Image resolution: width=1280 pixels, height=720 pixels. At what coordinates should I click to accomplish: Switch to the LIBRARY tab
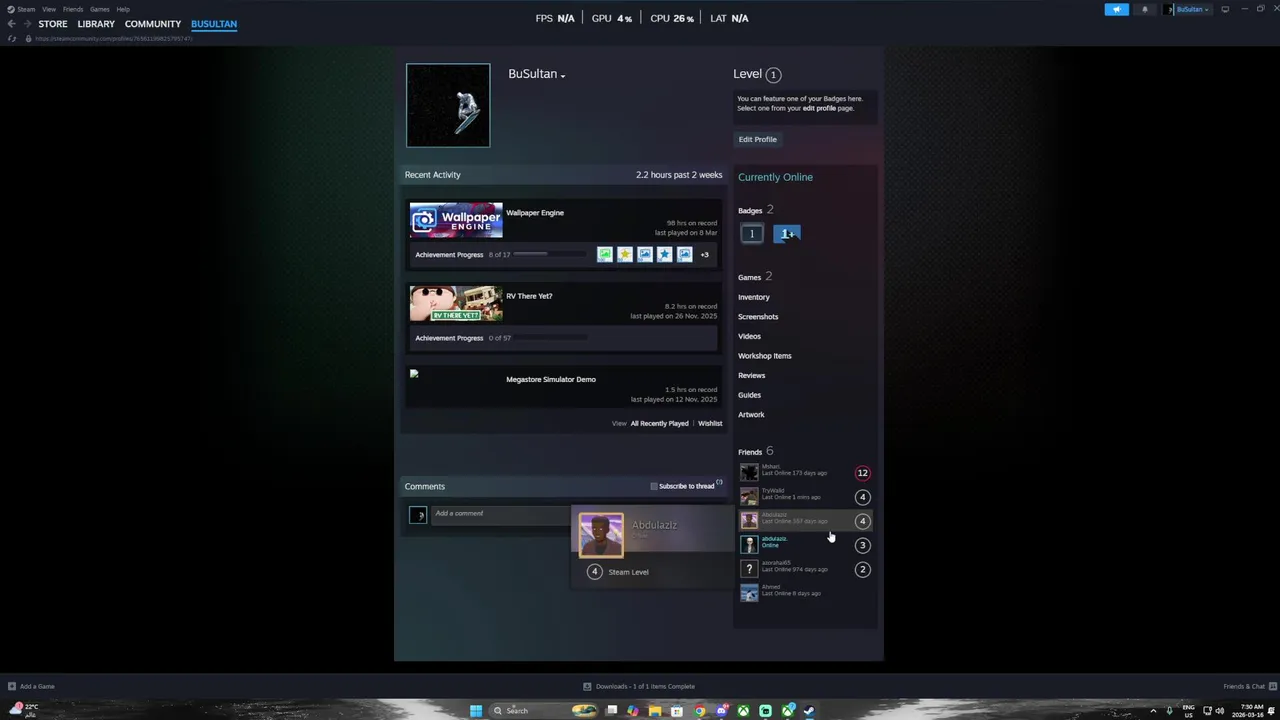[x=96, y=24]
